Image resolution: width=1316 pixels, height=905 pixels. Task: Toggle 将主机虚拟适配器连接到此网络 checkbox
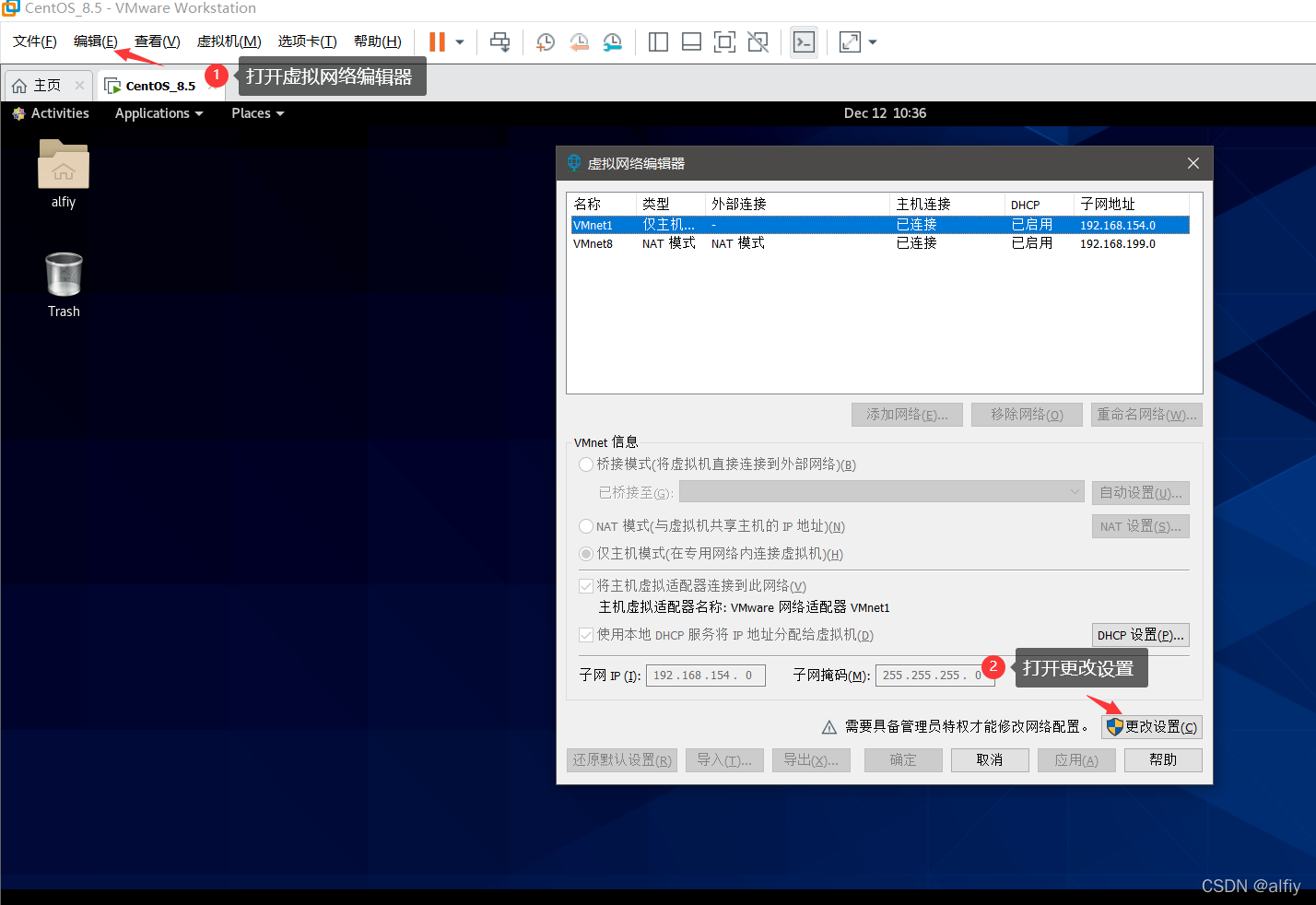pos(586,586)
